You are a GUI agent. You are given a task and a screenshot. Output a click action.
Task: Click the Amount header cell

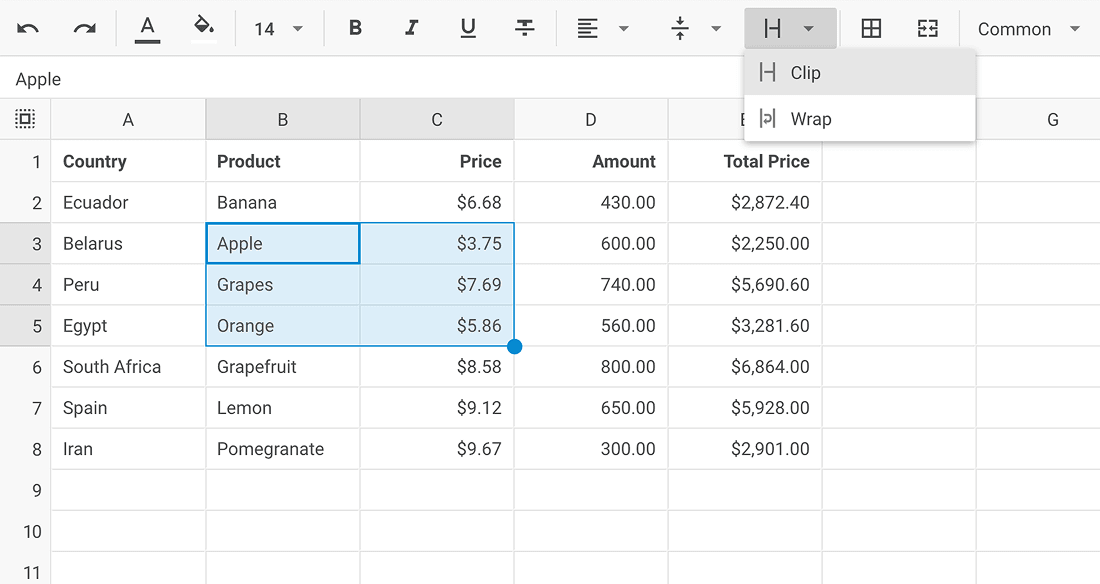(x=591, y=161)
